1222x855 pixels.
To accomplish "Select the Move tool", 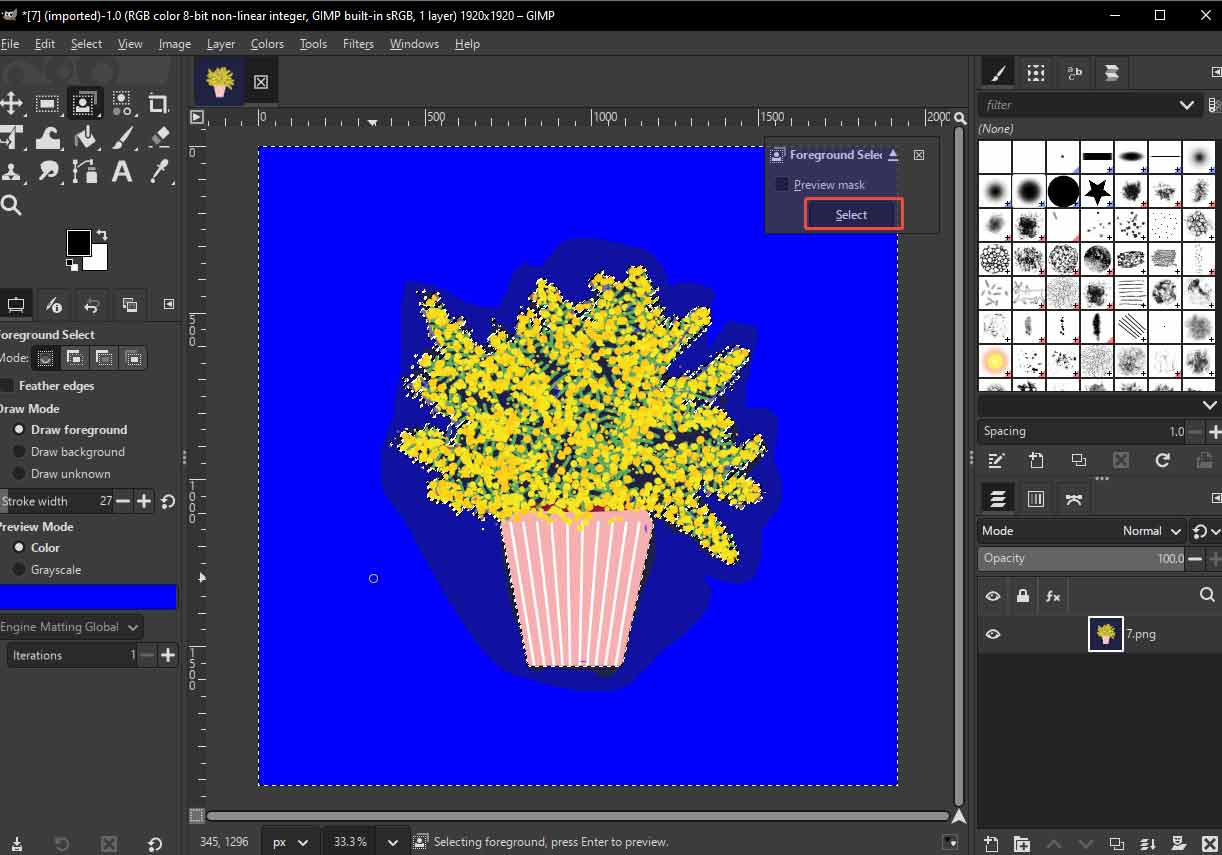I will 13,103.
